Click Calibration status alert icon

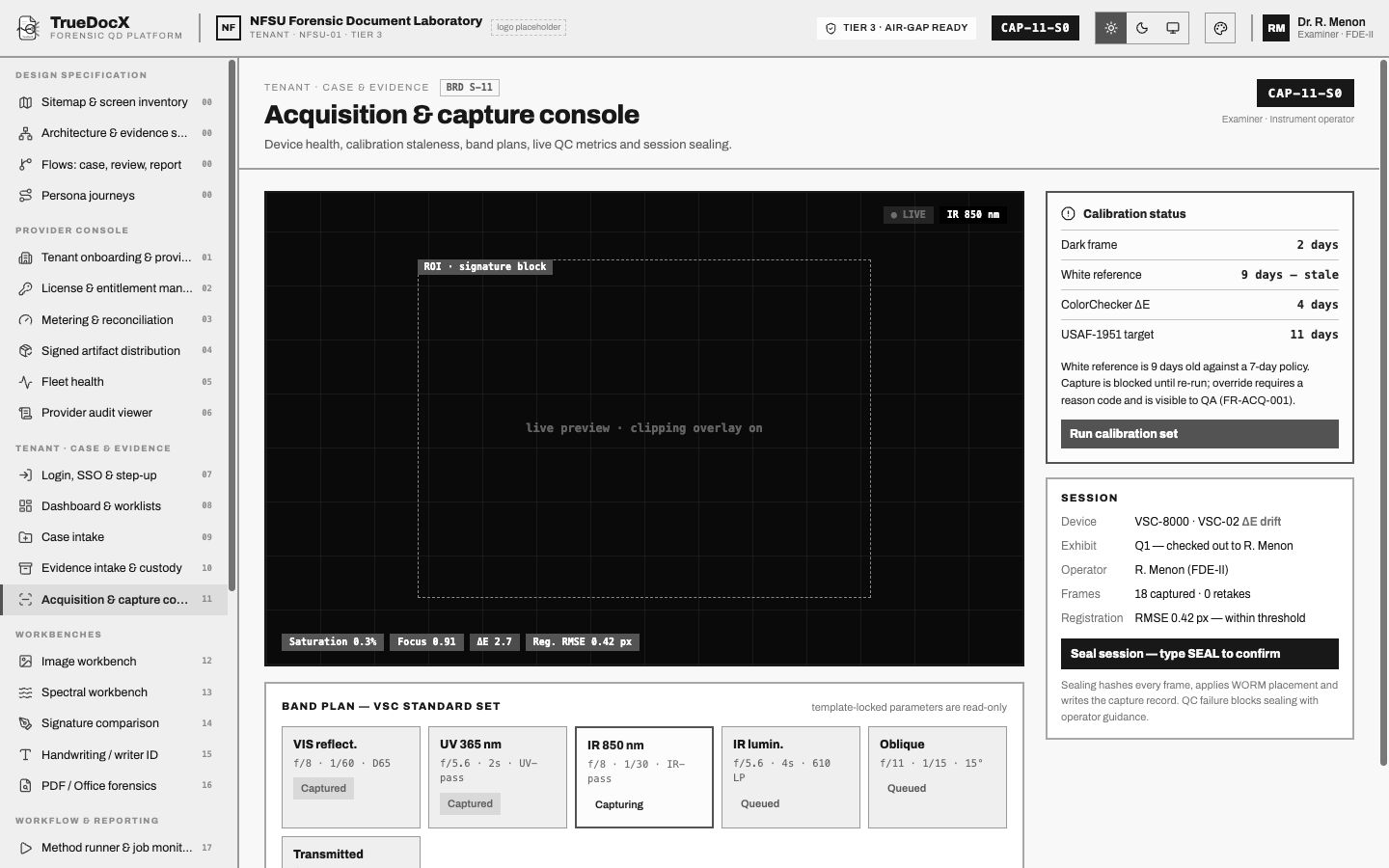coord(1068,214)
